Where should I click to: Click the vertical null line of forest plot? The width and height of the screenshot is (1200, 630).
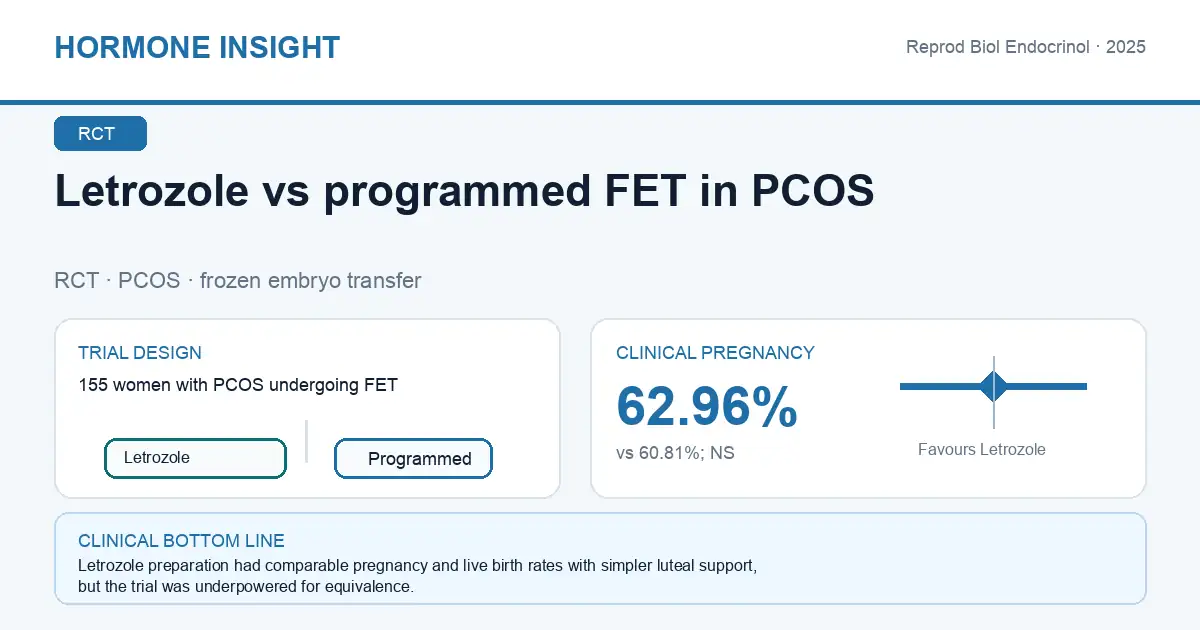(994, 392)
